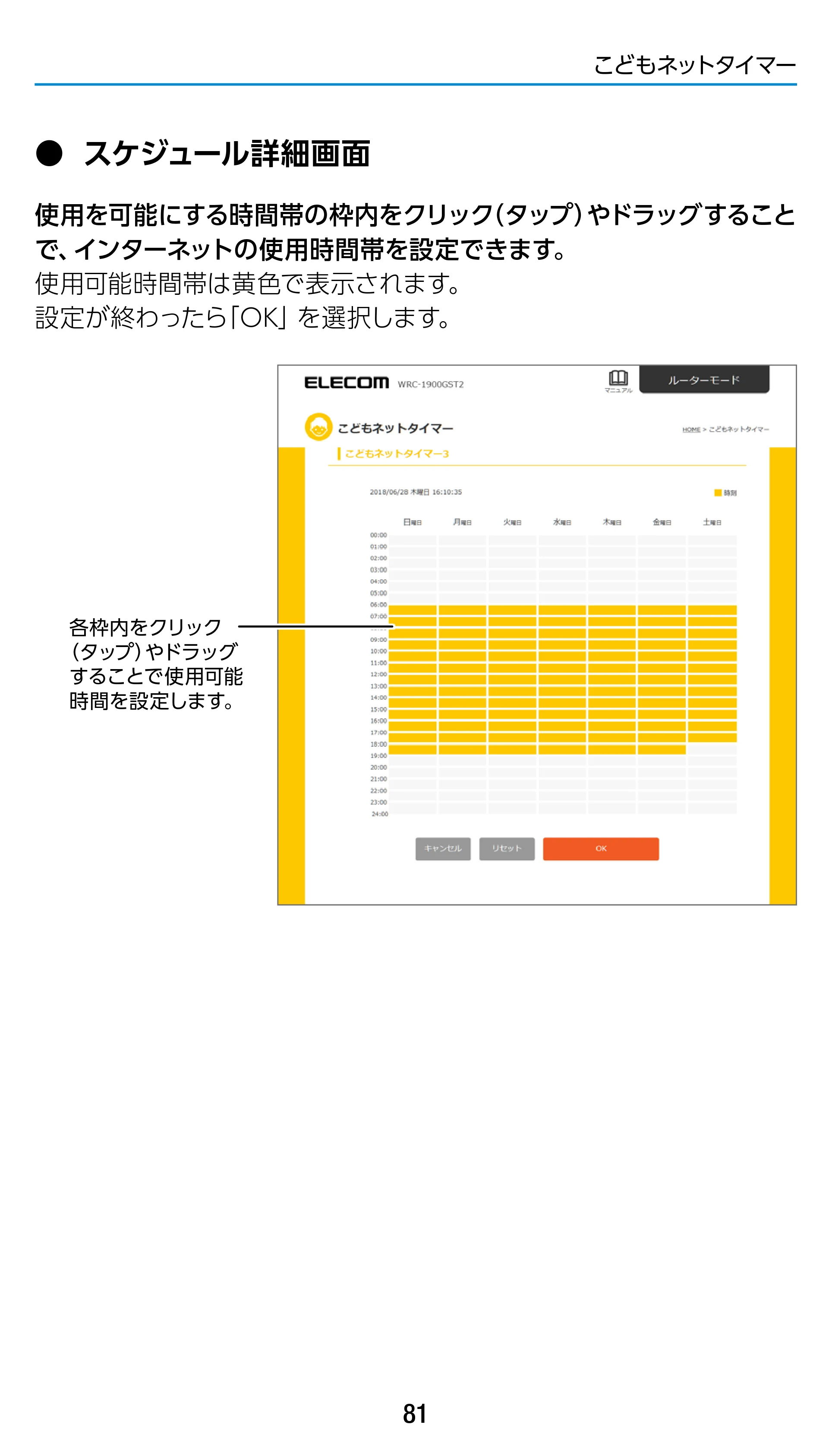This screenshot has height=1456, width=832.
Task: Click the 24:00 time label
Action: [x=379, y=814]
